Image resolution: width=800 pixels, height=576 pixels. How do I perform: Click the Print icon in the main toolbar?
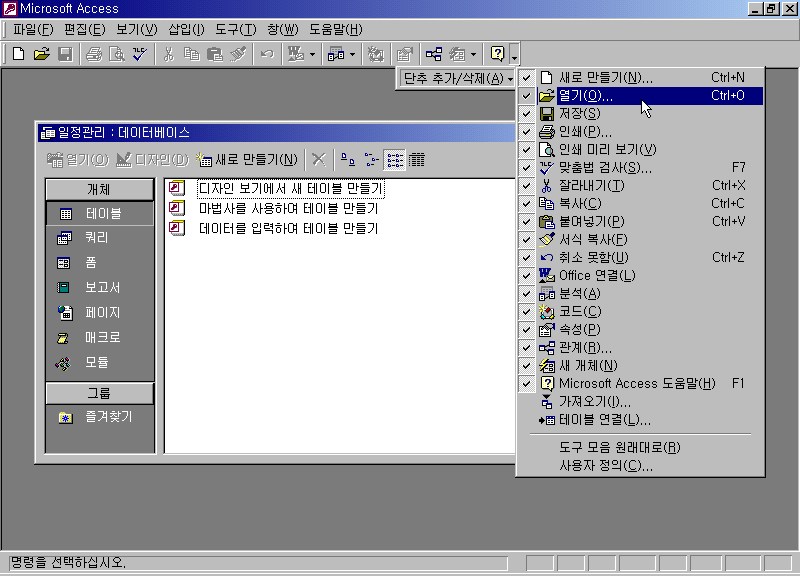tap(94, 54)
